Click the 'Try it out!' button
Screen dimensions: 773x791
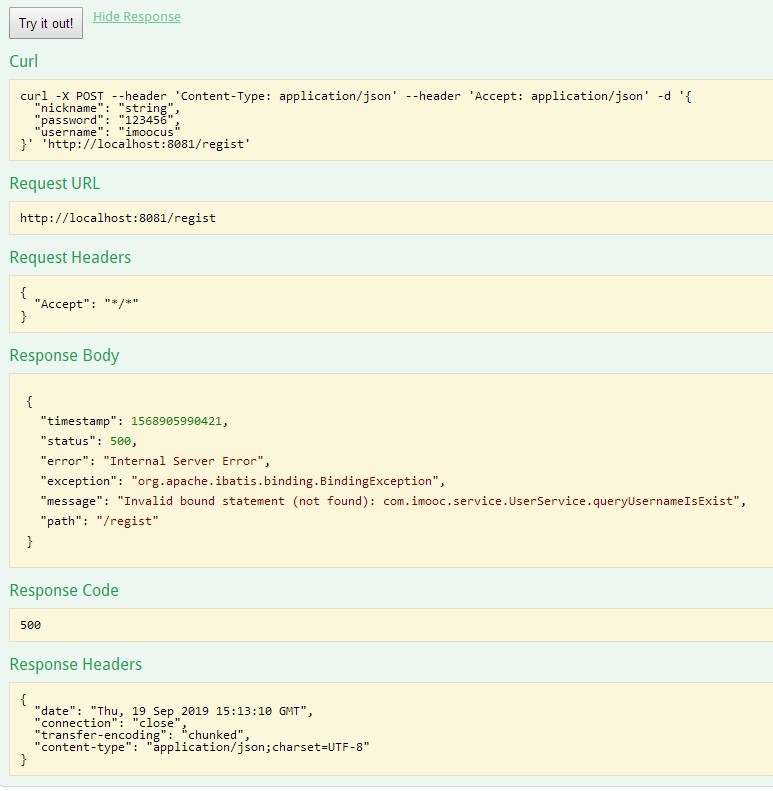[46, 24]
